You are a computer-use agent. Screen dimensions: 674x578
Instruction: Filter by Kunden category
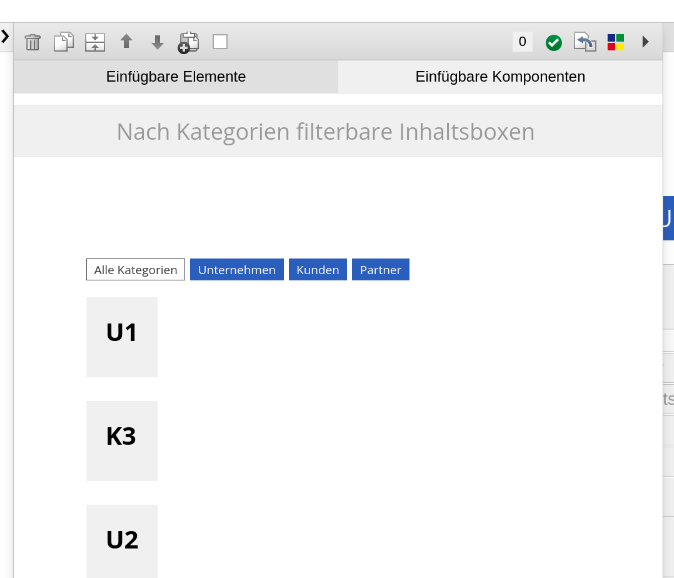coord(318,269)
